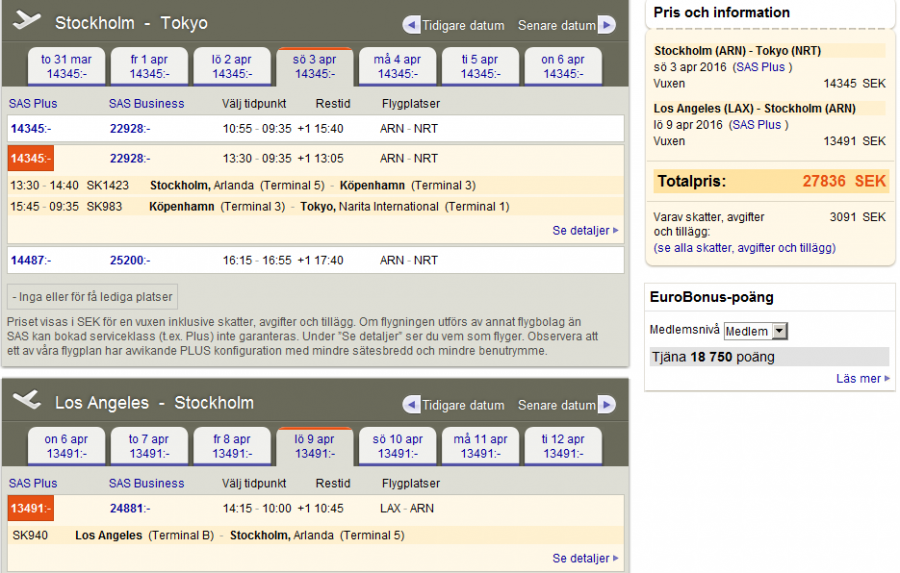Click the later-date arrow for Los Angeles - Stockholm
This screenshot has width=900, height=573.
(x=606, y=405)
